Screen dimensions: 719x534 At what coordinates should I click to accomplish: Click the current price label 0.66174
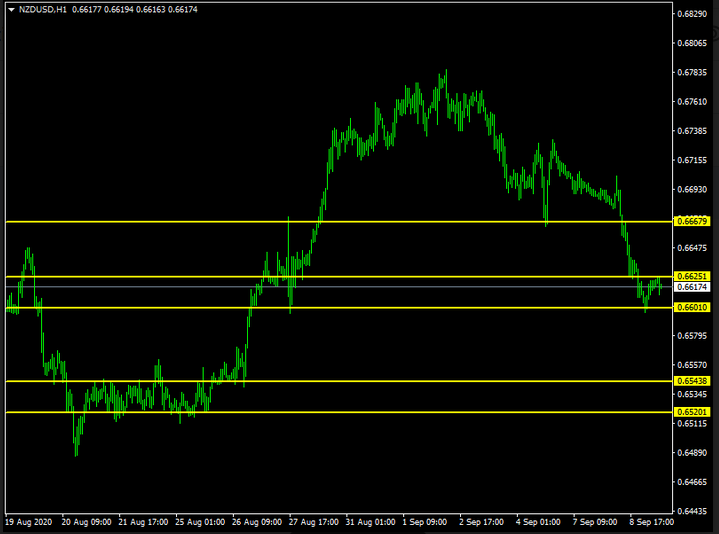pyautogui.click(x=693, y=287)
